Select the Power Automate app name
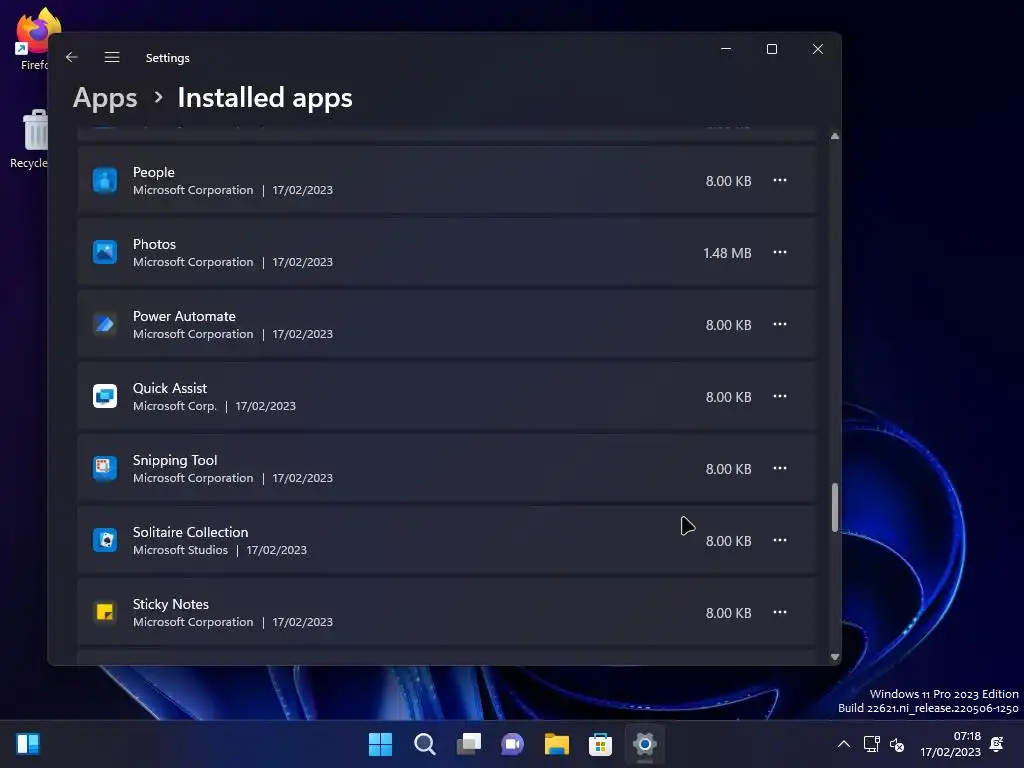This screenshot has height=768, width=1024. click(x=184, y=316)
